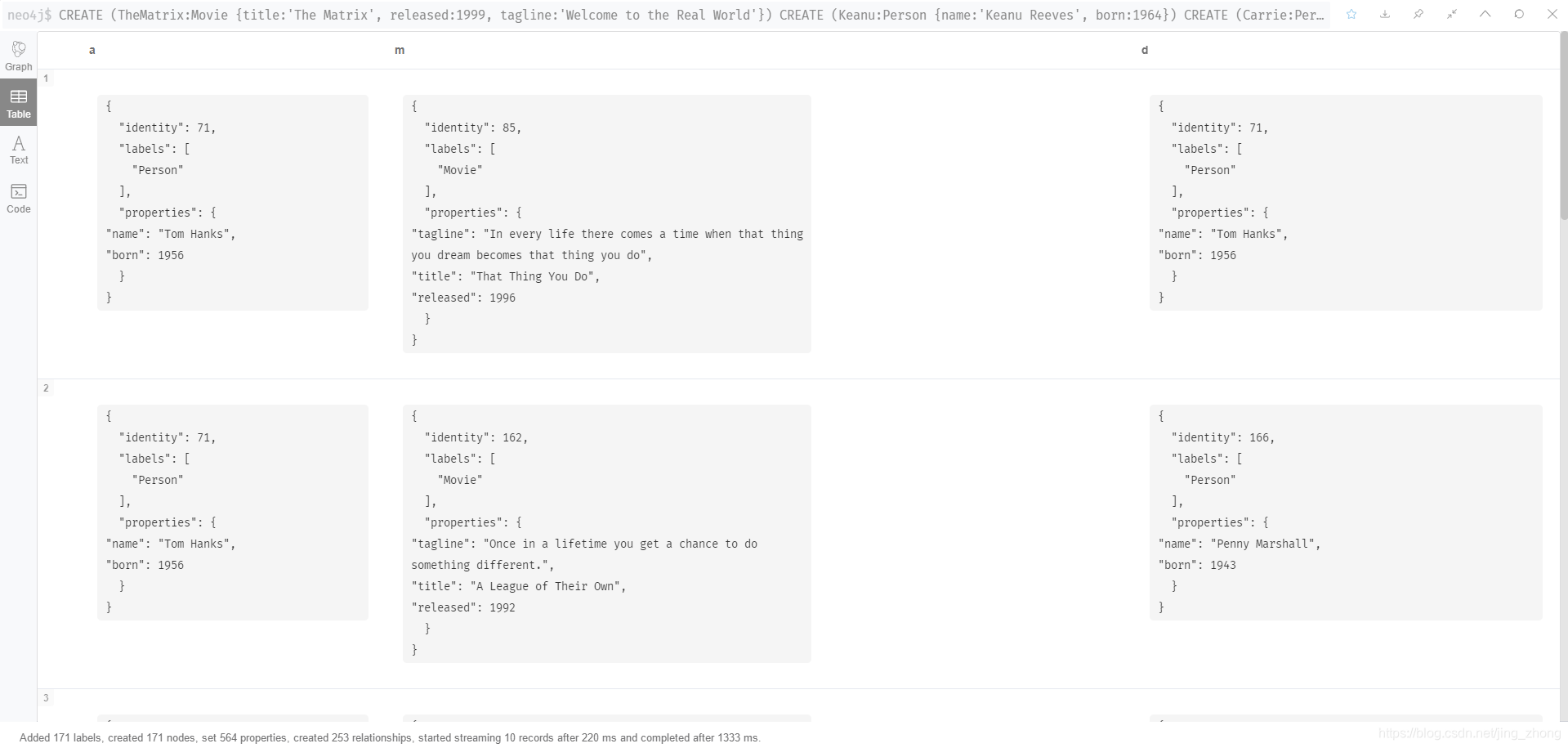Click row number 2
1568x748 pixels.
46,388
